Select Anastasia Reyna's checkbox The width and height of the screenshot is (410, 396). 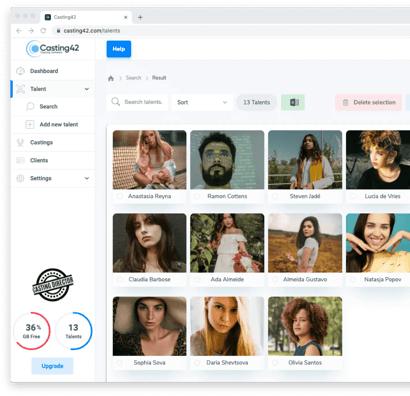click(x=120, y=196)
